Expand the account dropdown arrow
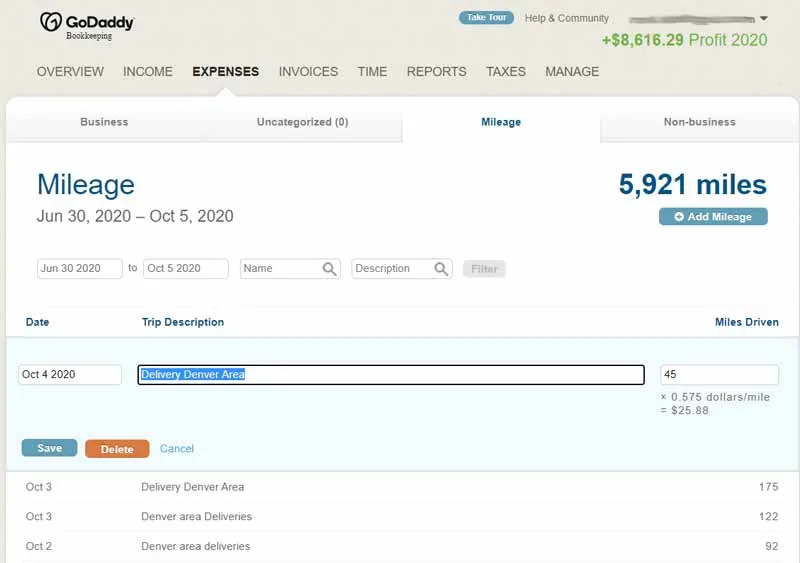This screenshot has height=563, width=800. [764, 18]
